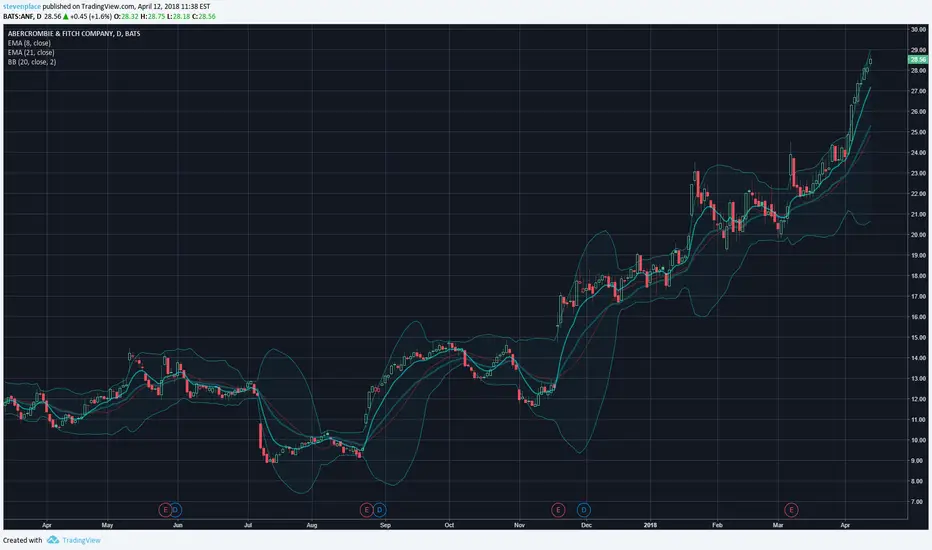Click the green 28.56 current price label
Viewport: 932px width, 550px height.
pos(918,59)
